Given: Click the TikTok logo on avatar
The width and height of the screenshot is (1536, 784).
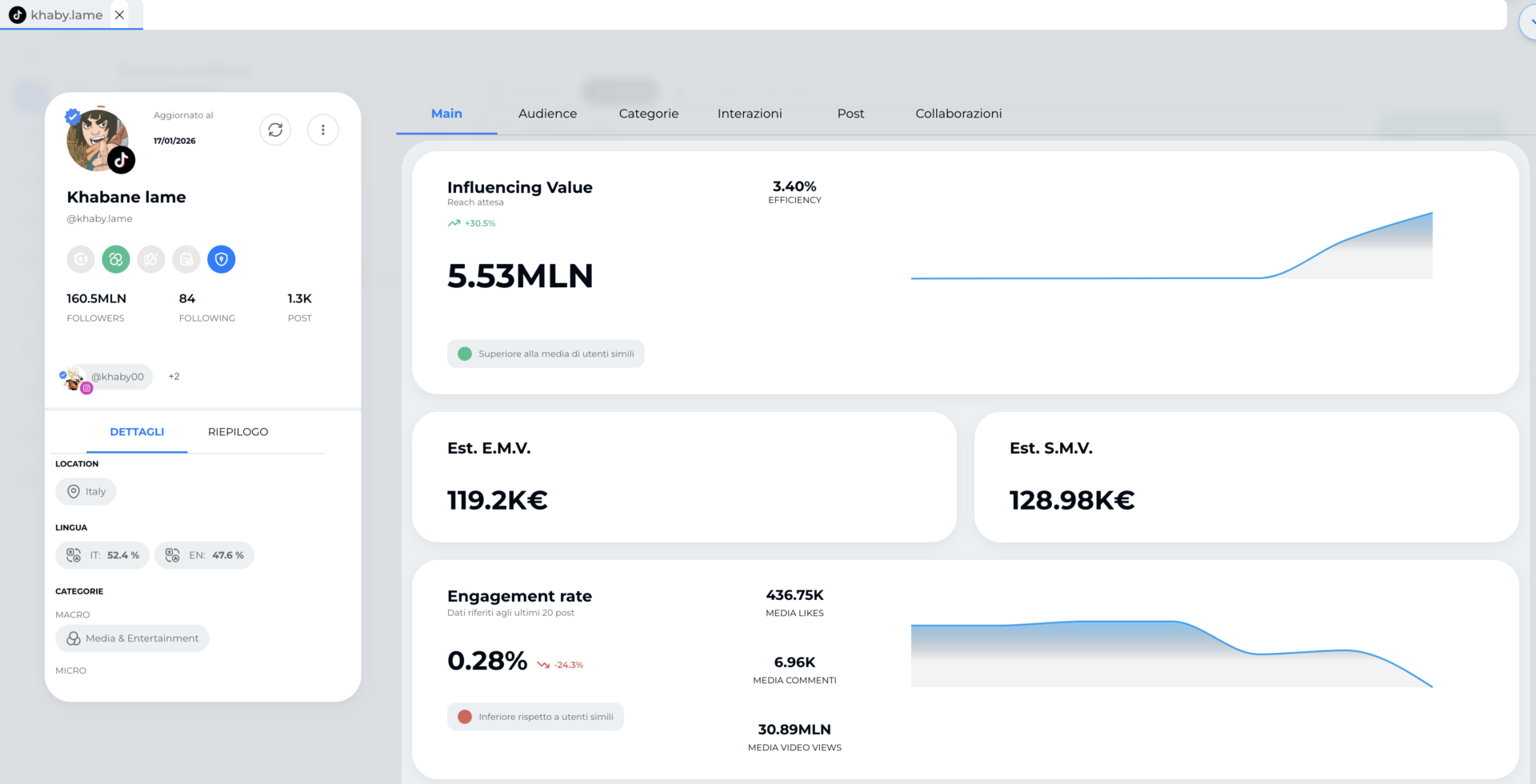Looking at the screenshot, I should [x=122, y=161].
